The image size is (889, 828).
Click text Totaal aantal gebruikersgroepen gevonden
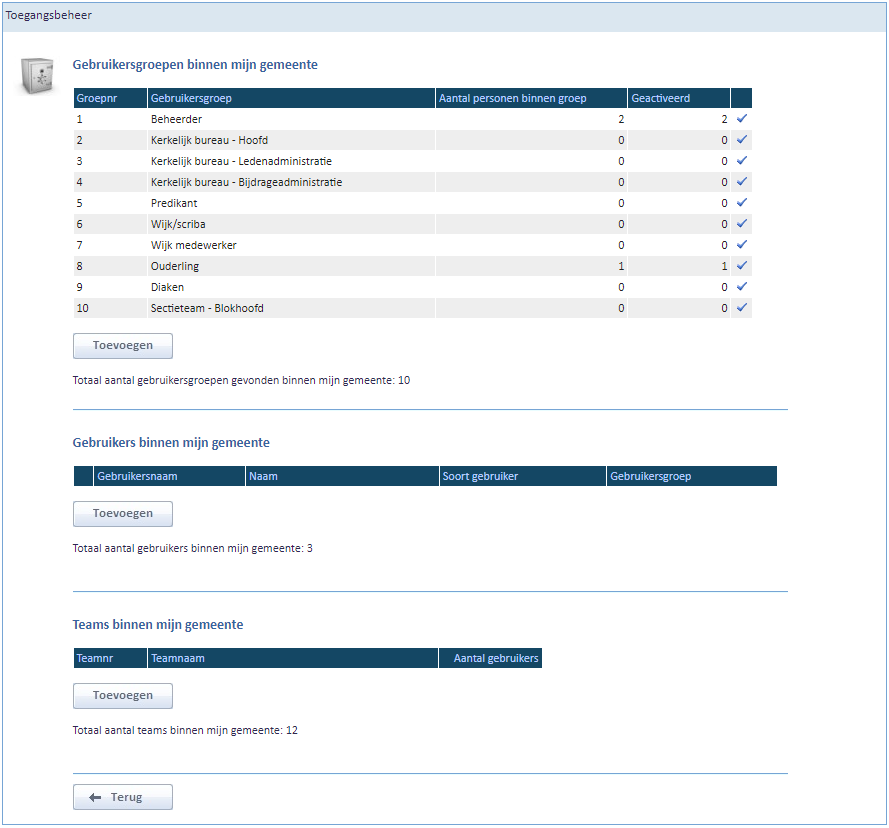click(x=241, y=381)
